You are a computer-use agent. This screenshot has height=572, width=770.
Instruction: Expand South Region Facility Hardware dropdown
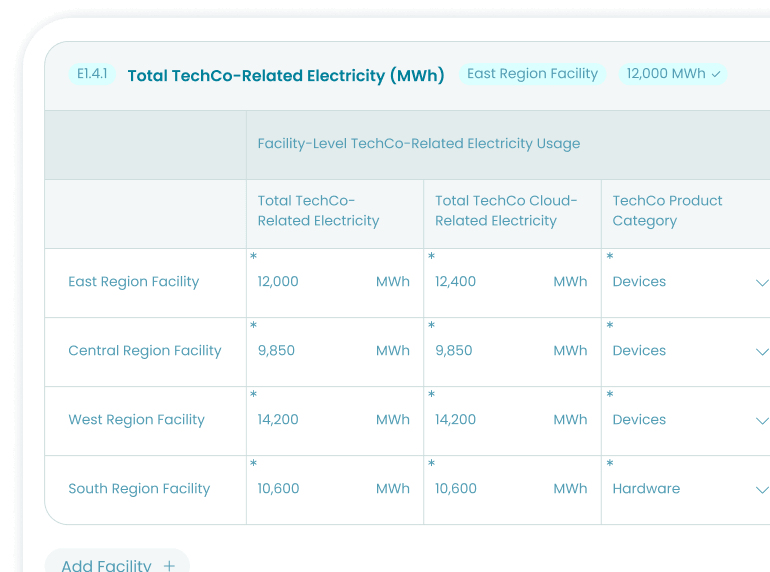762,490
